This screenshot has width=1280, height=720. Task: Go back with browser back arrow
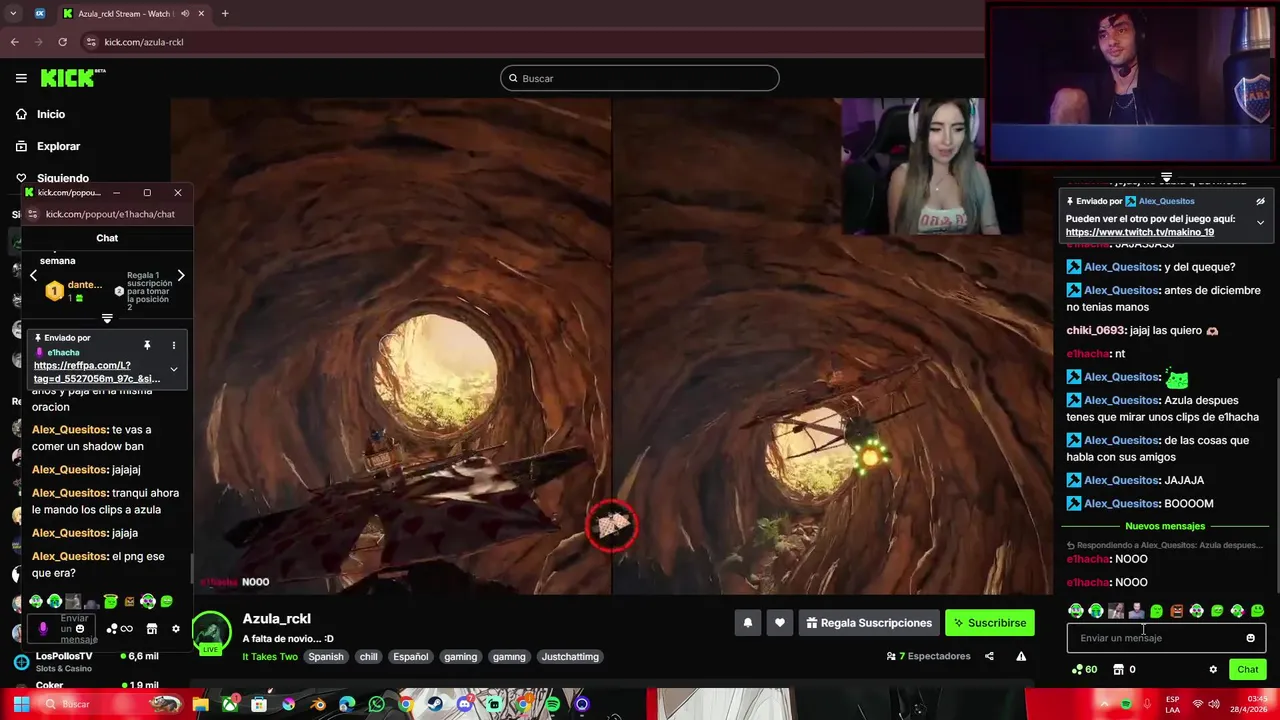[x=15, y=42]
